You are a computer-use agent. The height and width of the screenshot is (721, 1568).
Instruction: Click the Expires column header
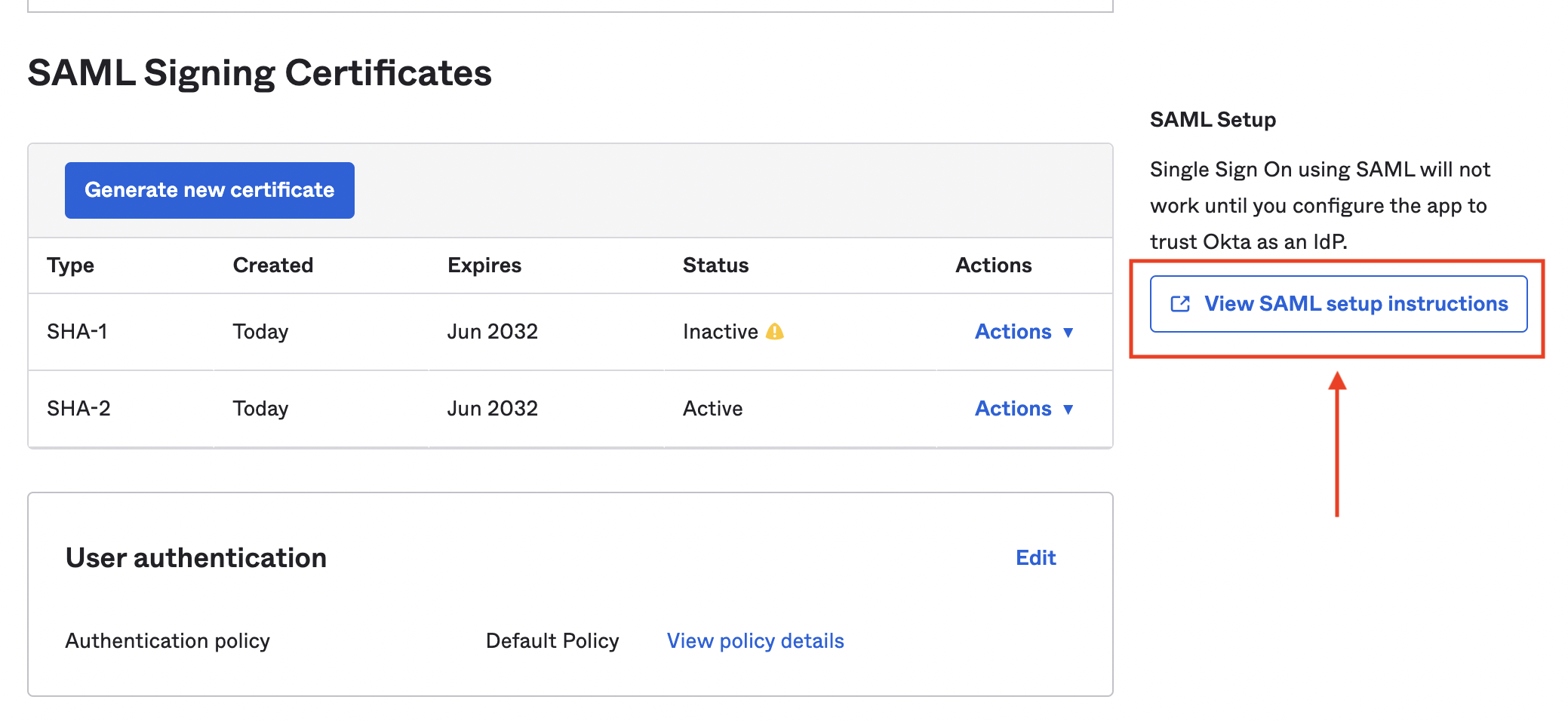[x=484, y=265]
